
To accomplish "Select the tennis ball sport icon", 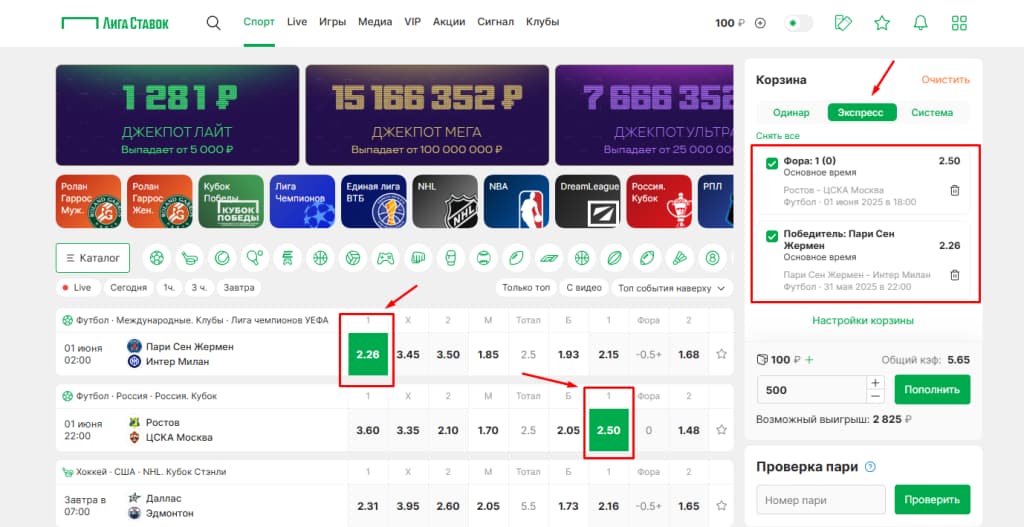I will coord(222,258).
